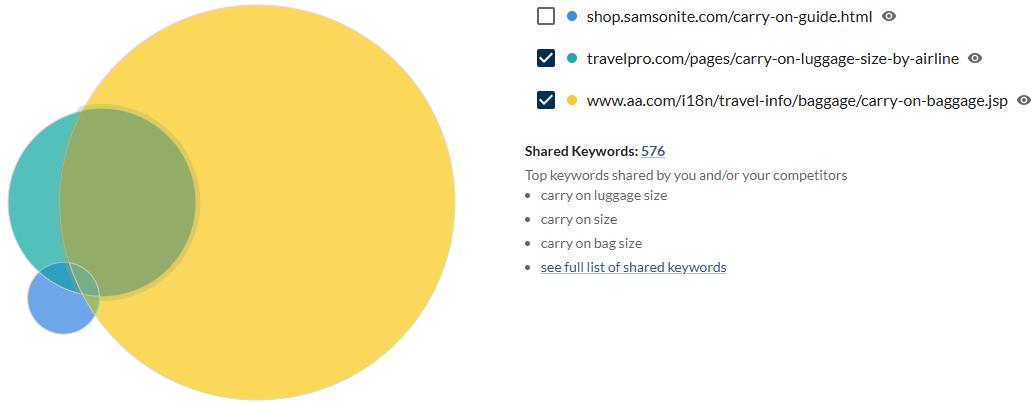
Task: Click the teal legend dot for travelpro
Action: 572,58
